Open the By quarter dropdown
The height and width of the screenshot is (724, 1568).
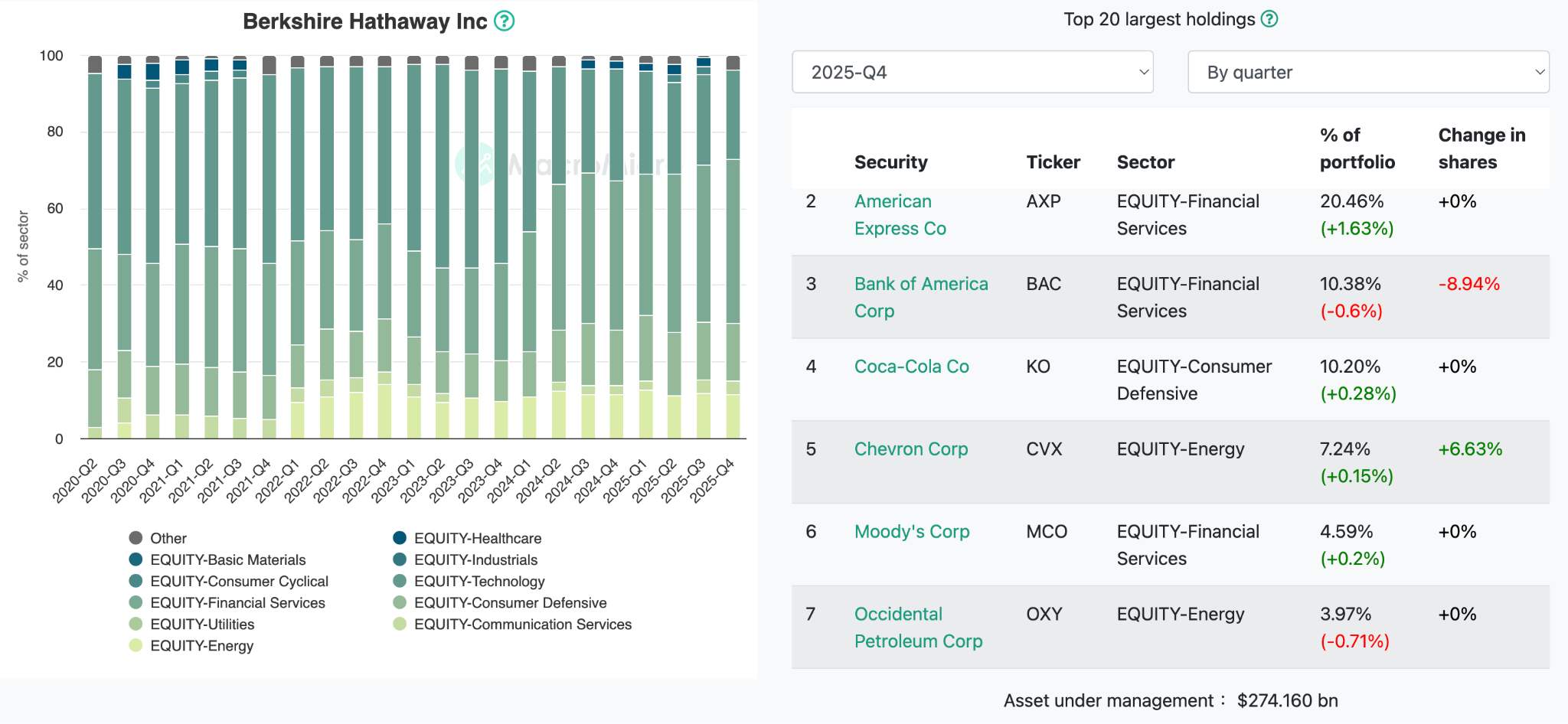(x=1368, y=72)
